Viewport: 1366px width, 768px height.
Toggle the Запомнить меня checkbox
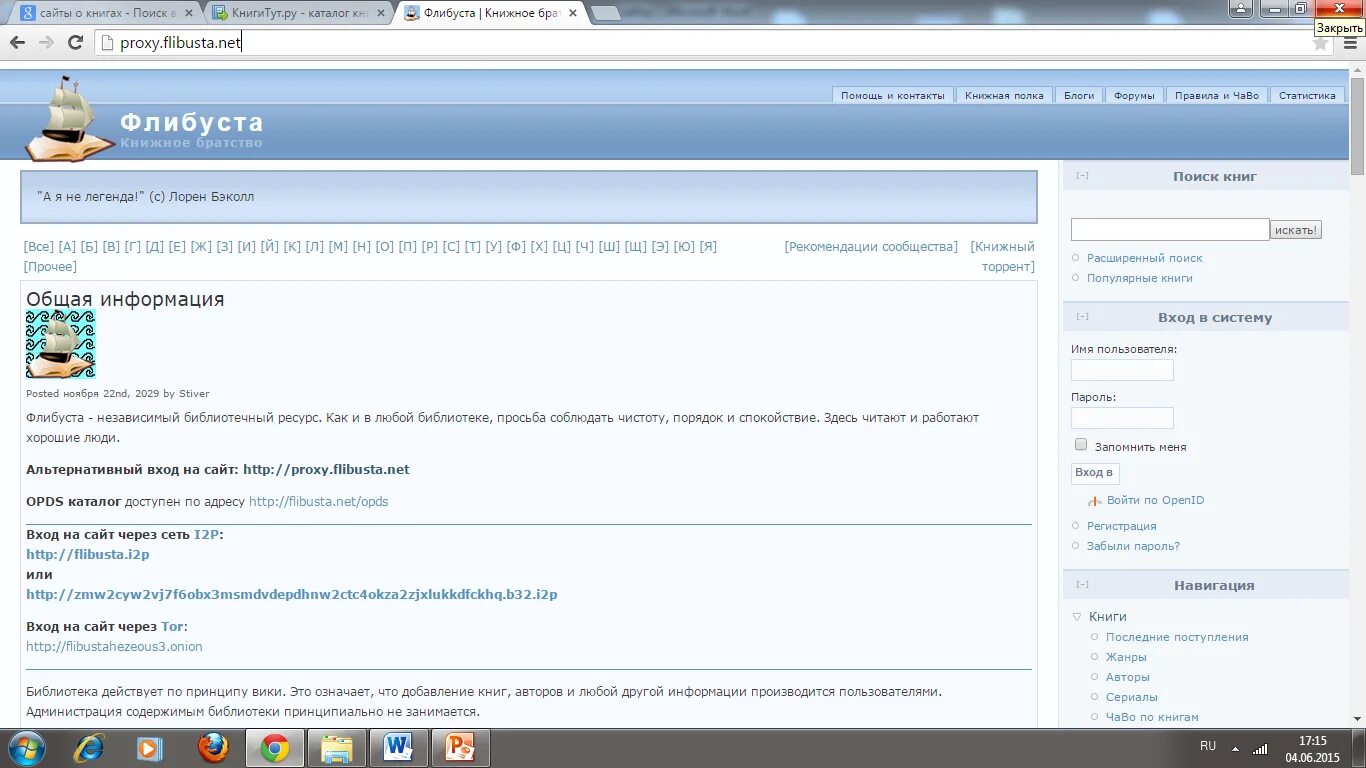pyautogui.click(x=1081, y=445)
